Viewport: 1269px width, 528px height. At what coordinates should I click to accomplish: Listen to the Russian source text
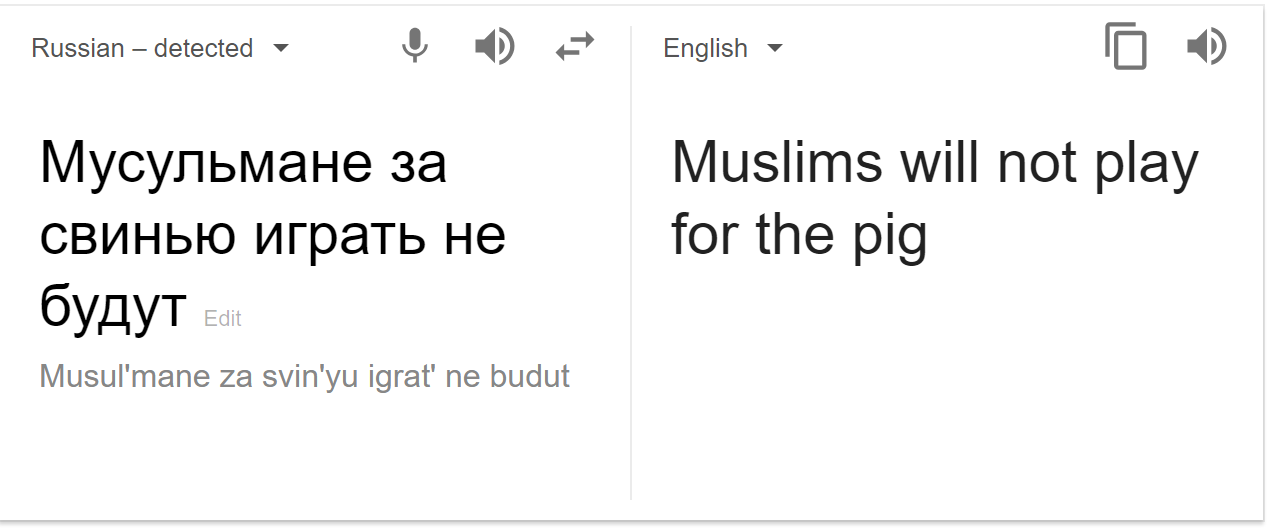point(494,46)
